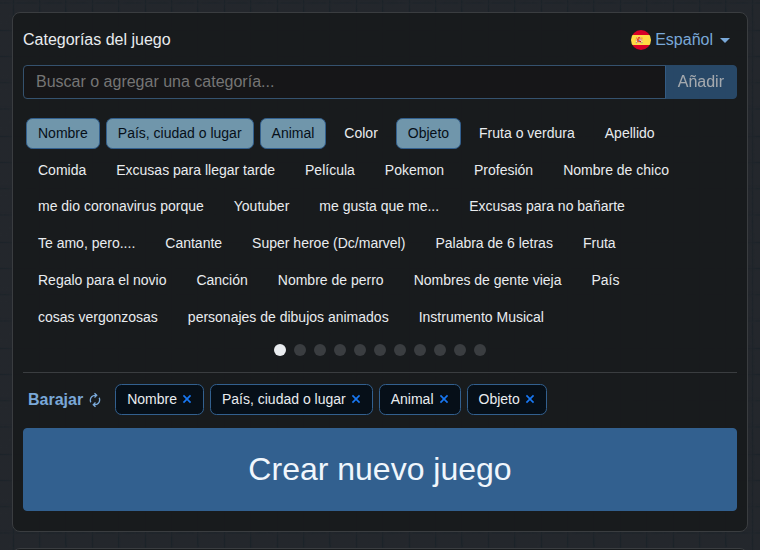This screenshot has height=550, width=760.
Task: Select the Canción category
Action: point(222,280)
